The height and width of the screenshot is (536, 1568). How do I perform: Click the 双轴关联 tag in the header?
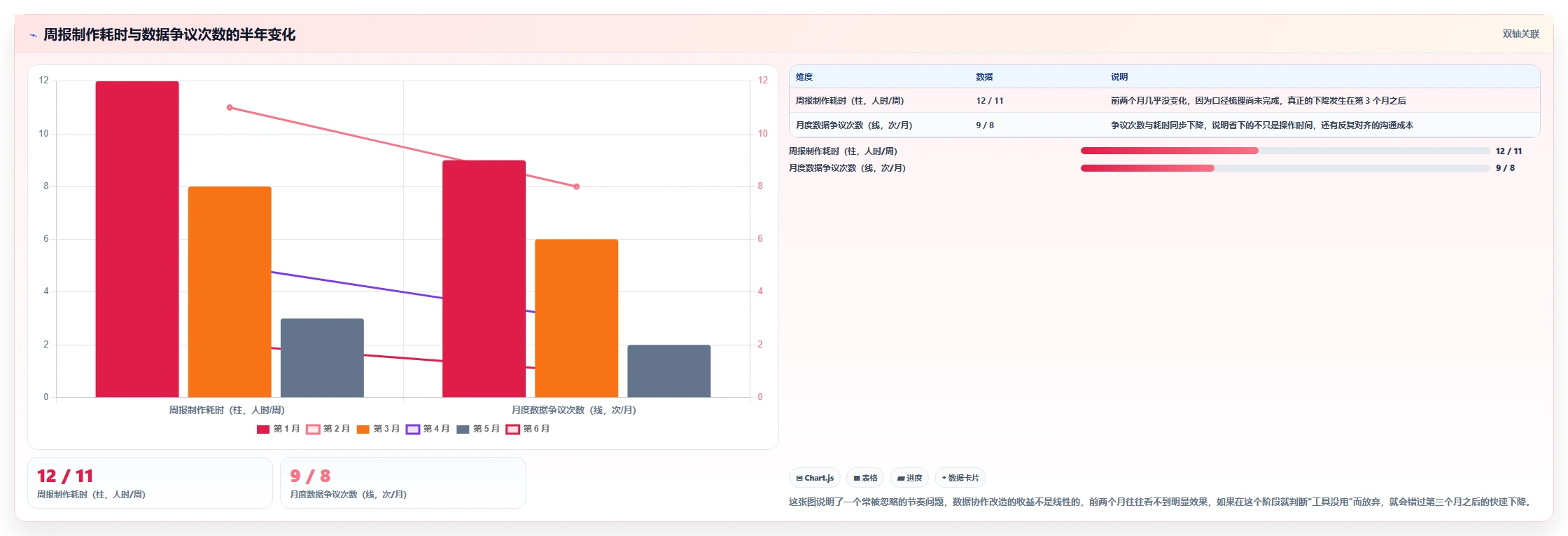[x=1520, y=34]
